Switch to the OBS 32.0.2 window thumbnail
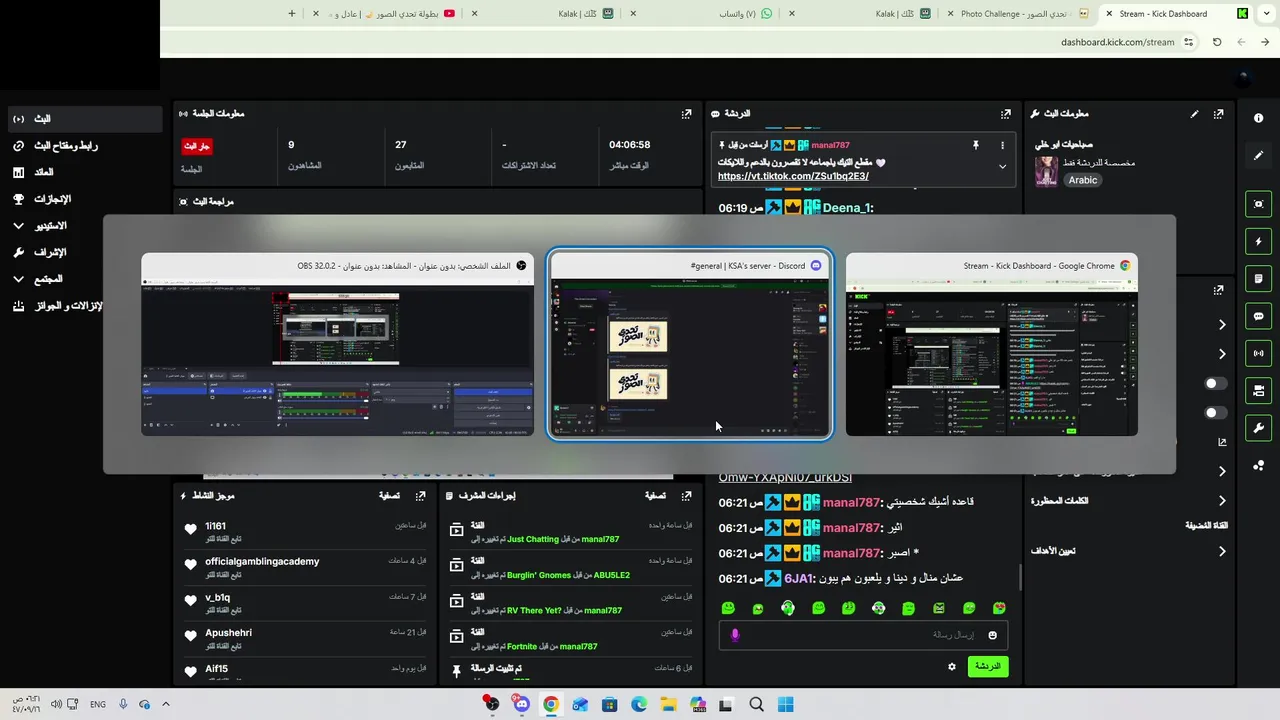This screenshot has width=1280, height=720. tap(337, 345)
